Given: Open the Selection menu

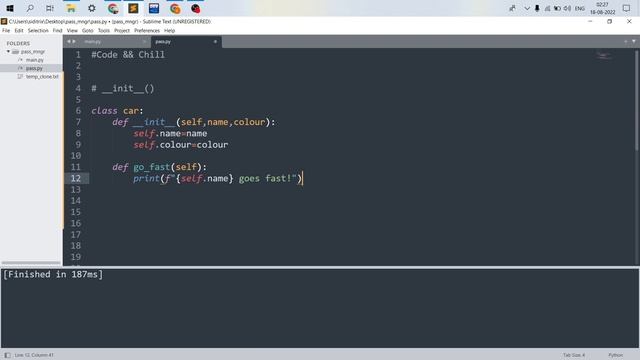Looking at the screenshot, I should tap(38, 31).
